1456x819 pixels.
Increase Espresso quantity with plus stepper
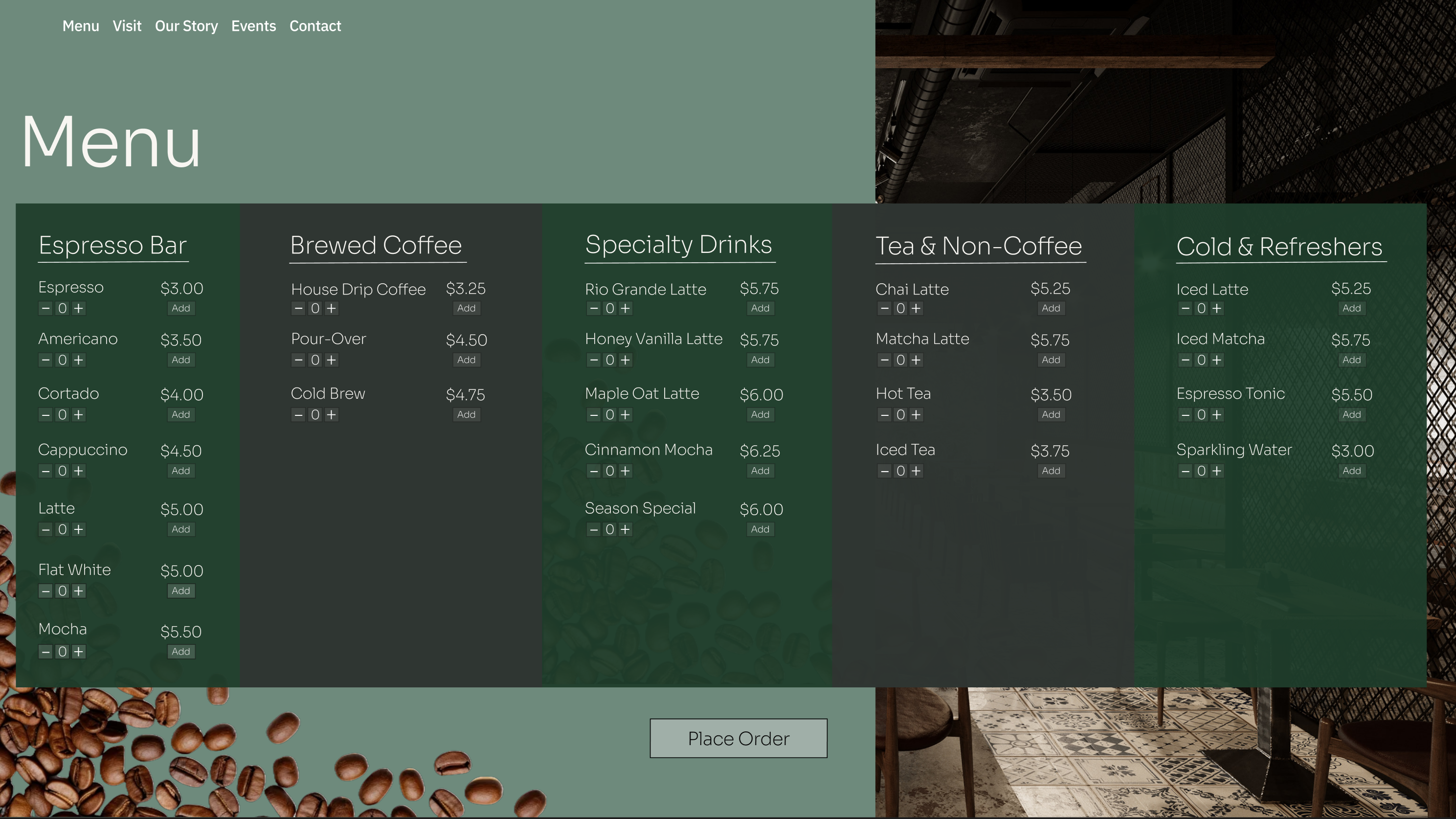click(x=79, y=308)
